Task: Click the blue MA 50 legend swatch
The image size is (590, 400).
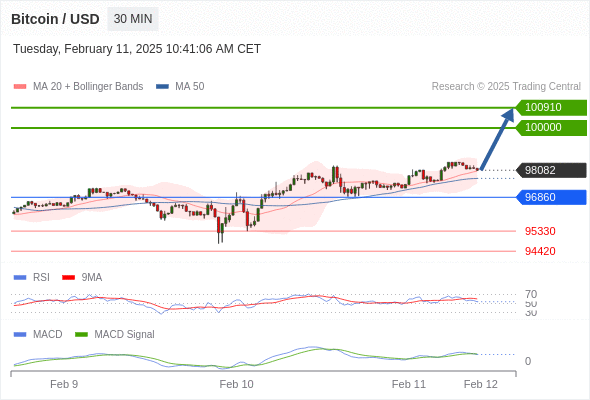Action: (162, 87)
